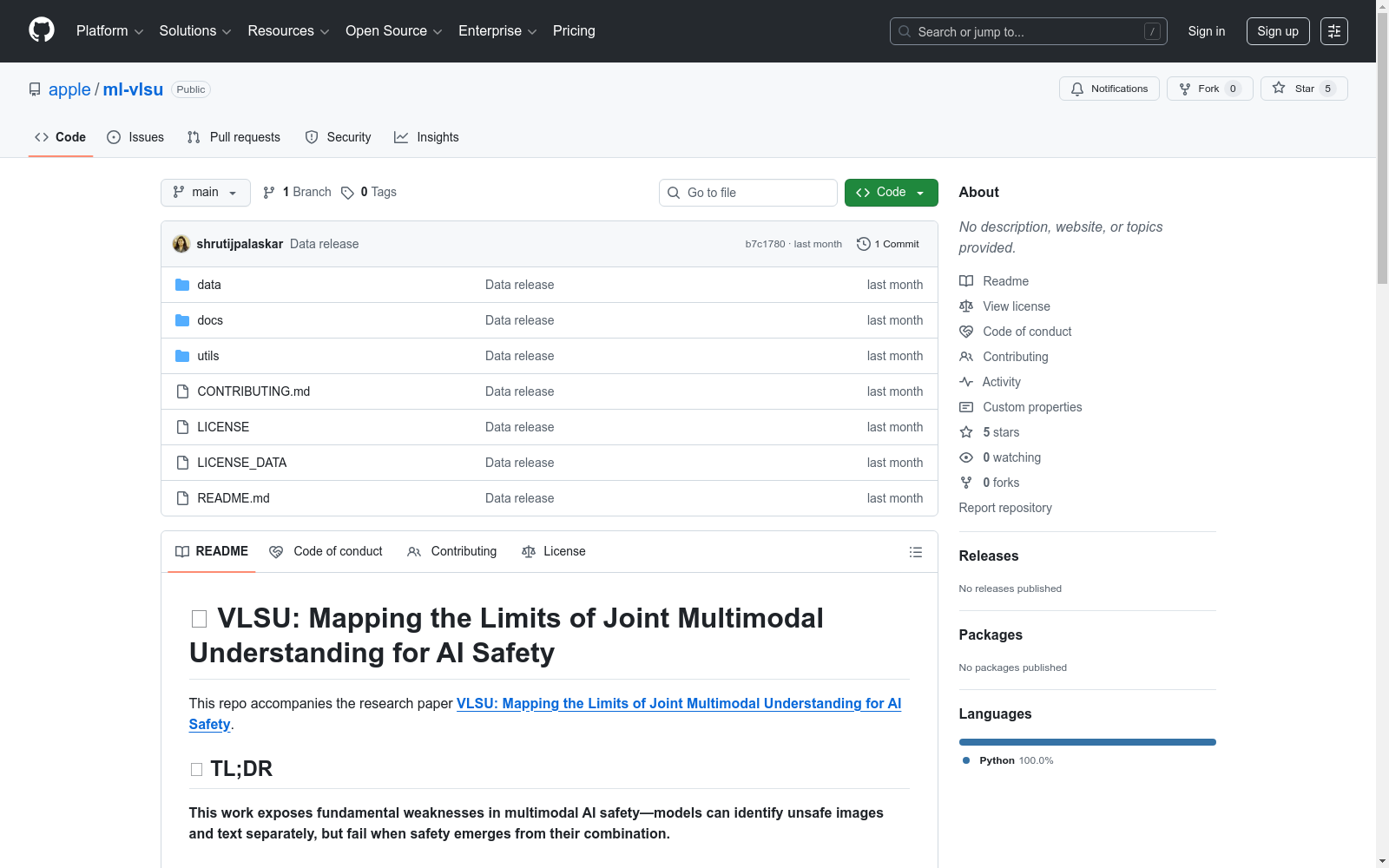Viewport: 1389px width, 868px height.
Task: Switch to the Insights tab
Action: coord(426,137)
